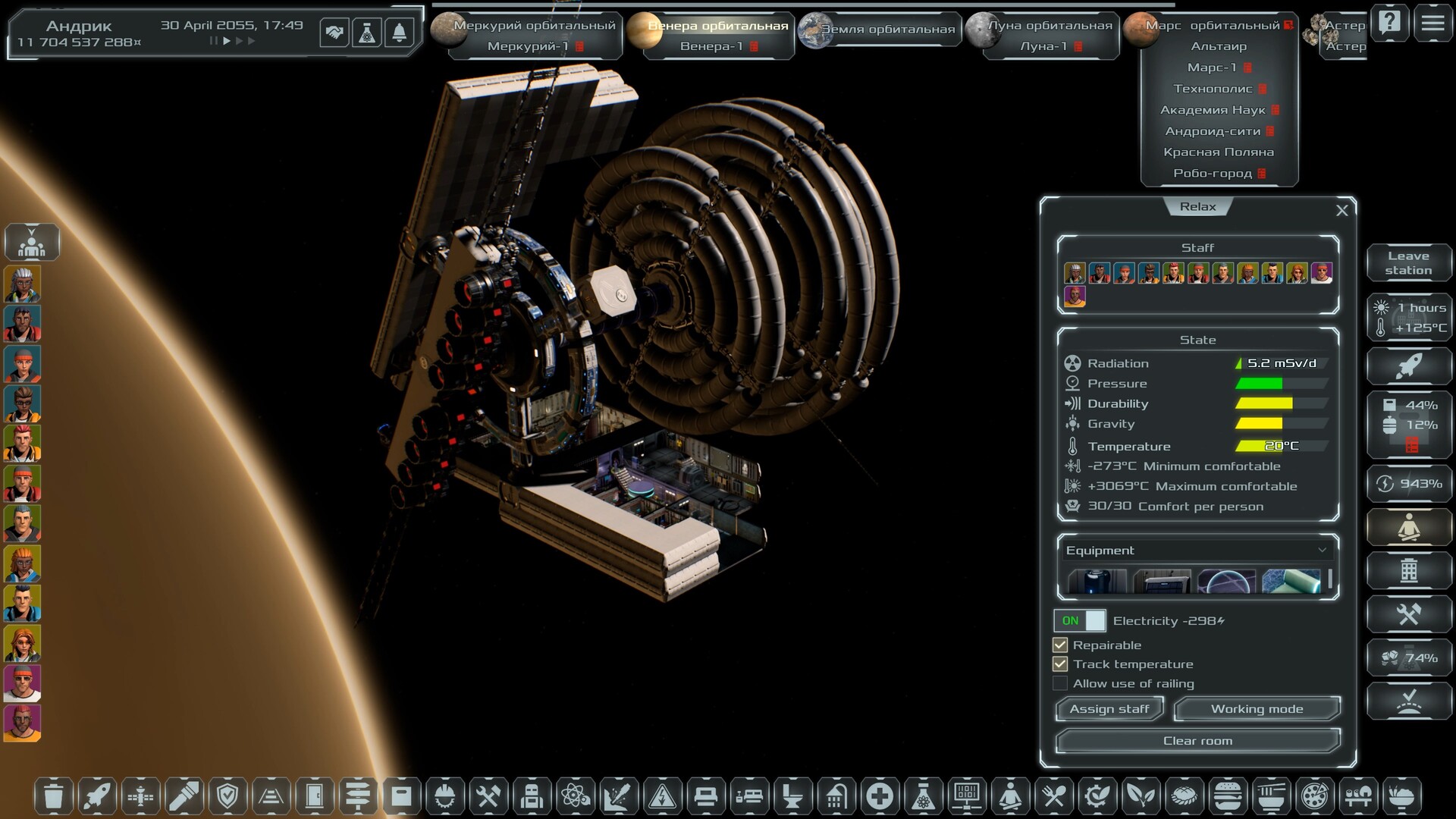Select the door tool in bottom toolbar
The height and width of the screenshot is (819, 1456).
(314, 796)
